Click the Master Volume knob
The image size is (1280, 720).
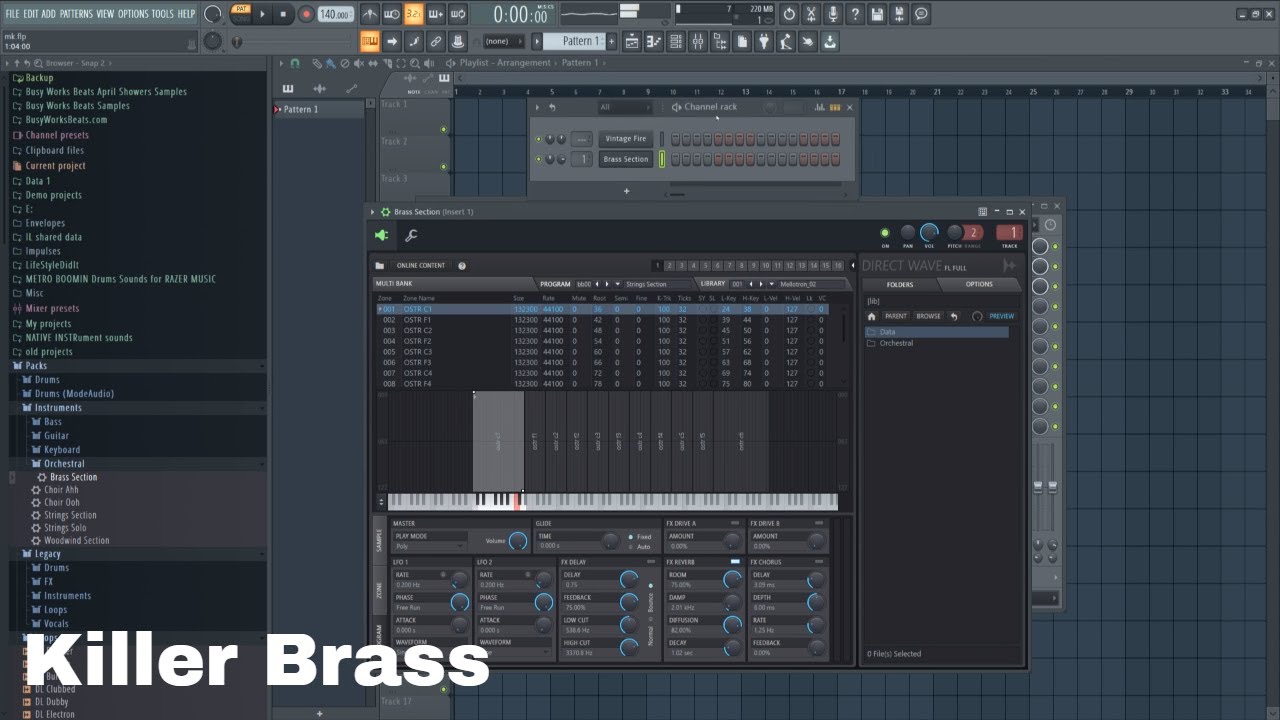pyautogui.click(x=517, y=541)
